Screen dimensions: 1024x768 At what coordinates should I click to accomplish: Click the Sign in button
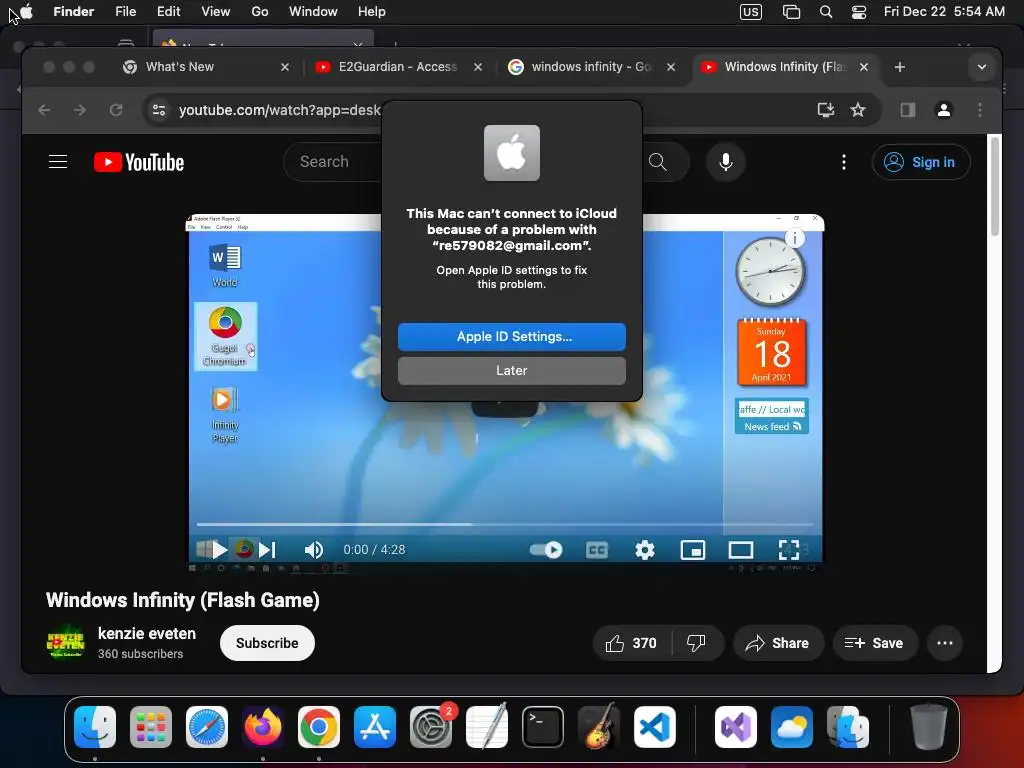point(921,162)
